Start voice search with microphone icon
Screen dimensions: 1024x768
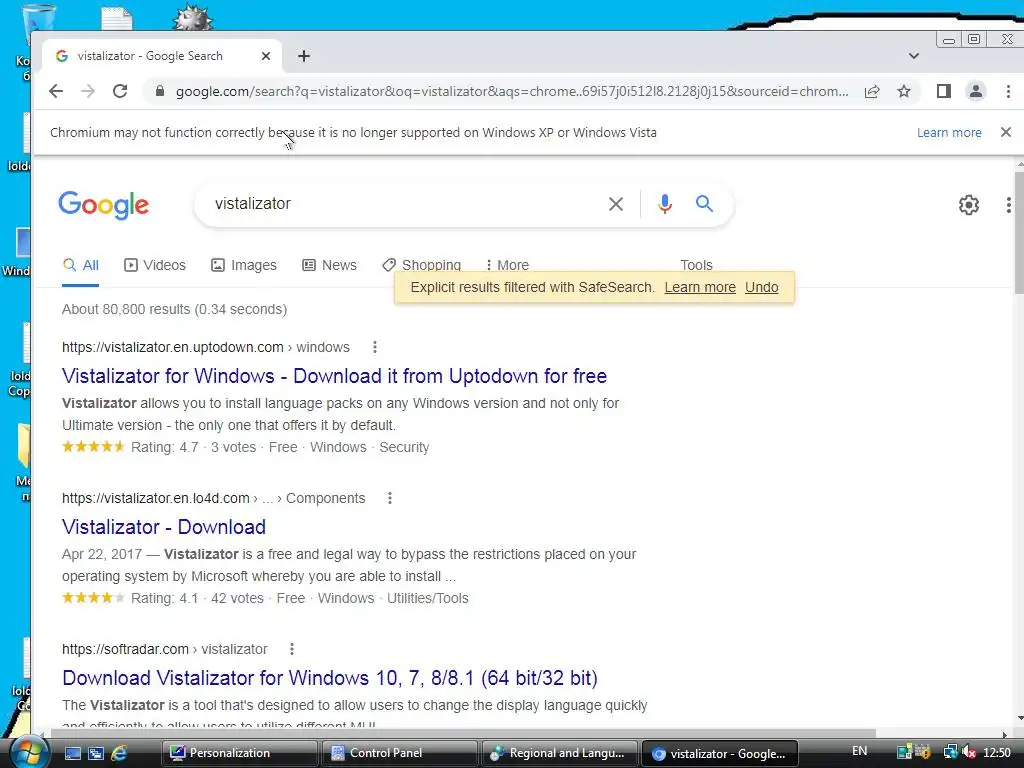click(665, 204)
